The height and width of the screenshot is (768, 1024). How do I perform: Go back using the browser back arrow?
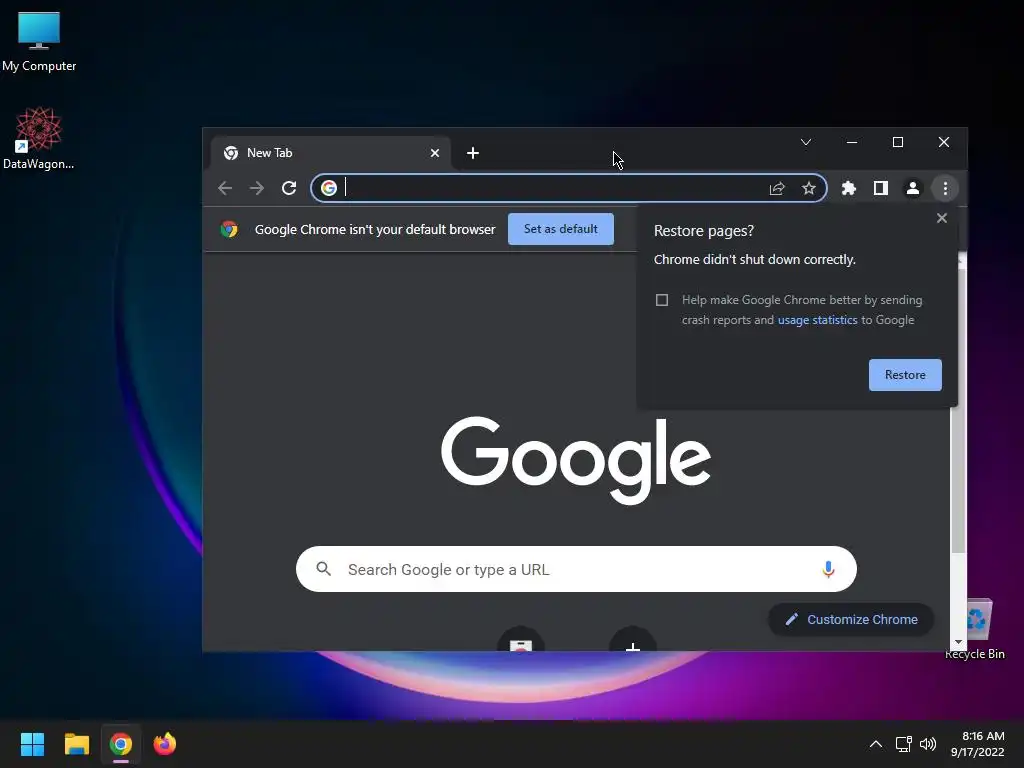[225, 189]
